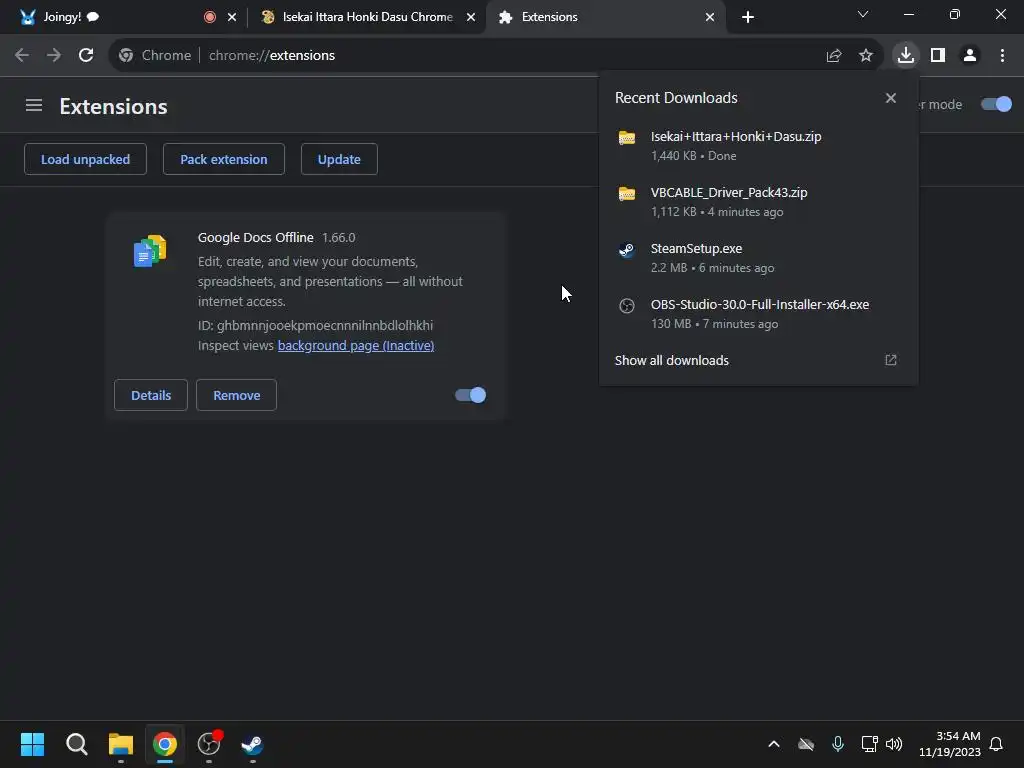The width and height of the screenshot is (1024, 768).
Task: Open the SteamSetup.exe download
Action: coord(758,258)
